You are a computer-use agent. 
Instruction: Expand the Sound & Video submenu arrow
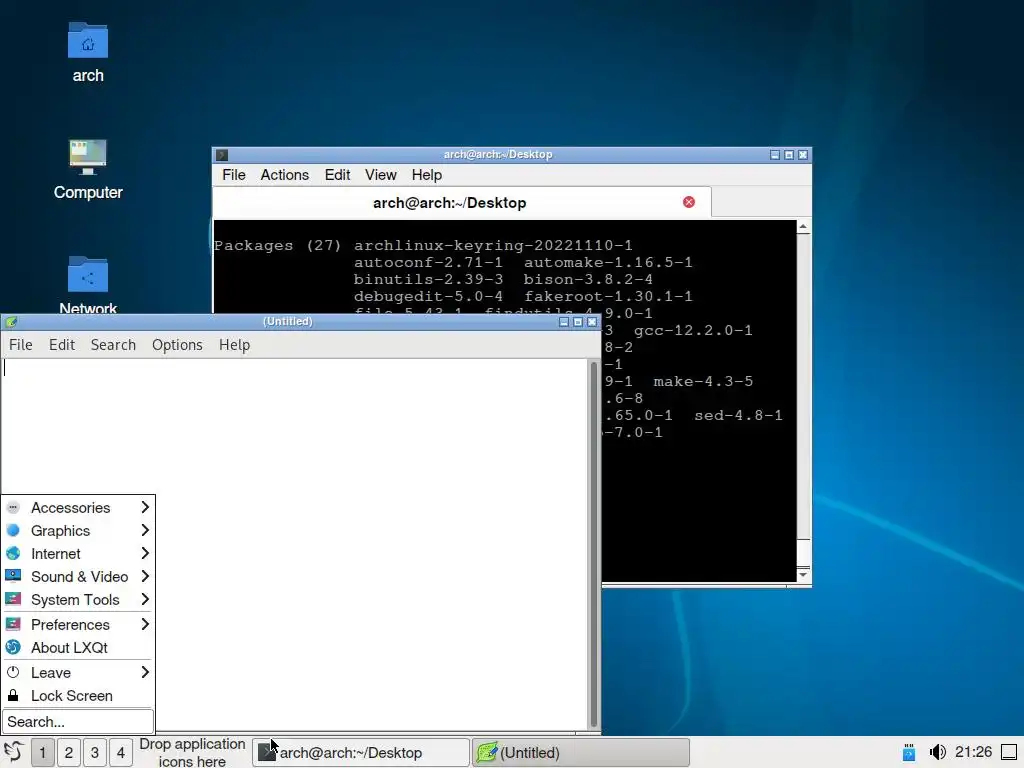pos(145,576)
